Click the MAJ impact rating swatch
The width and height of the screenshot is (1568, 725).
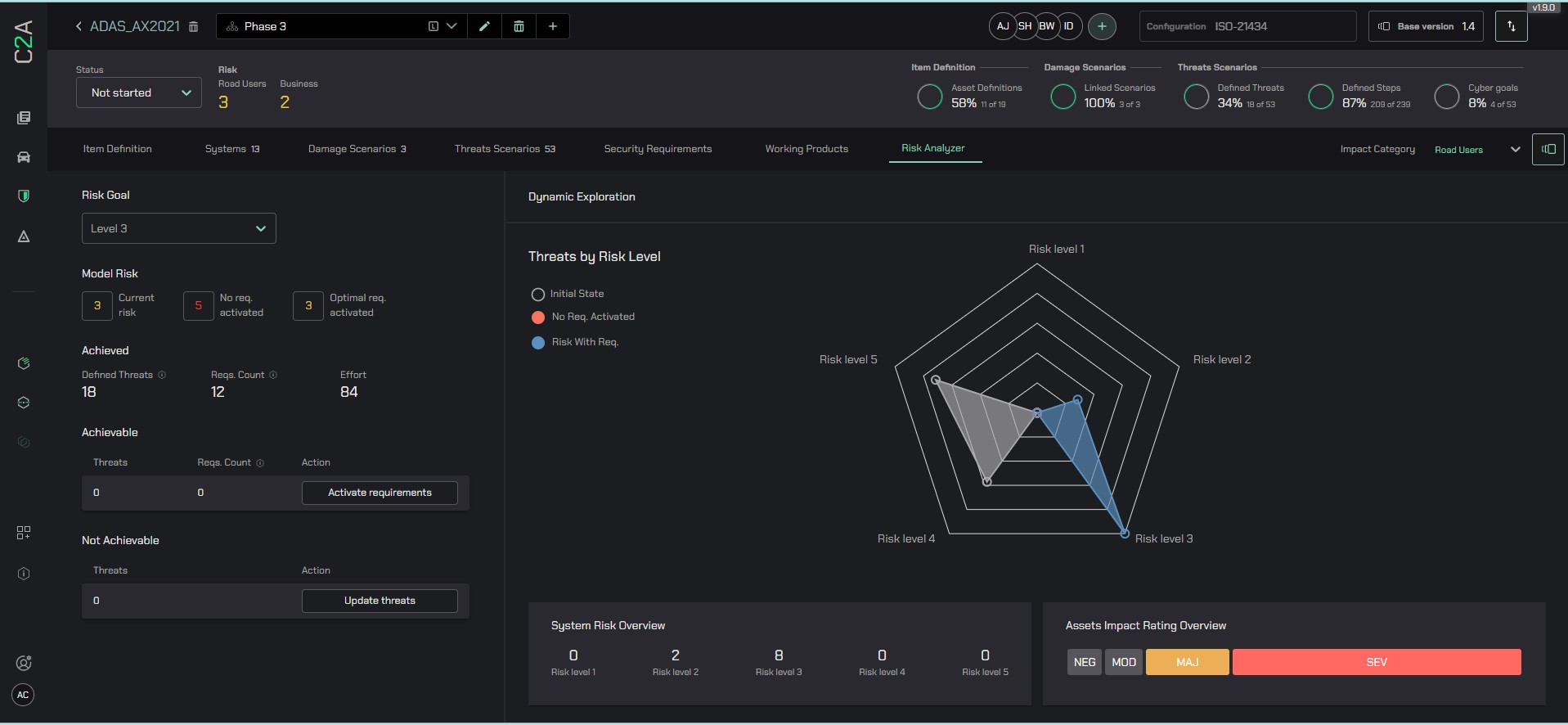click(x=1187, y=662)
